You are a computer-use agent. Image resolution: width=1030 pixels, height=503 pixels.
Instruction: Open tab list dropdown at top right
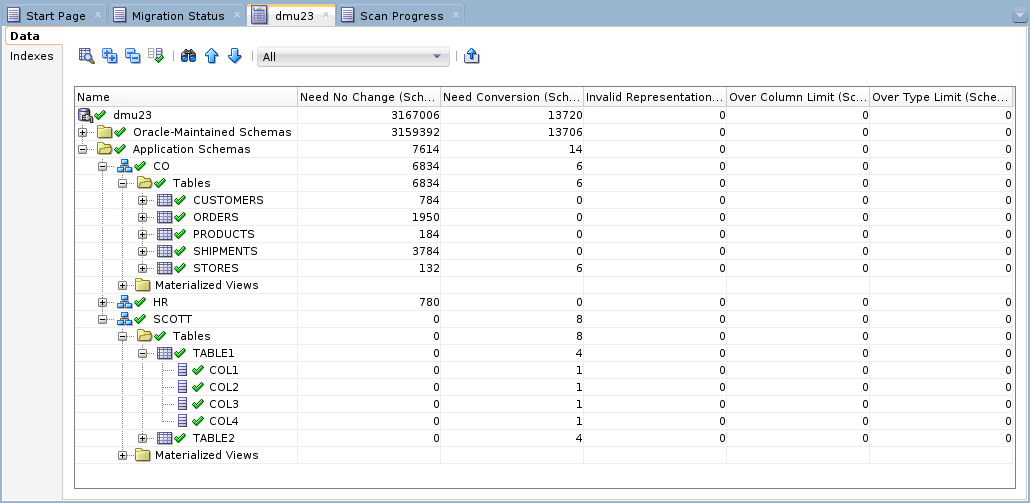[1019, 16]
